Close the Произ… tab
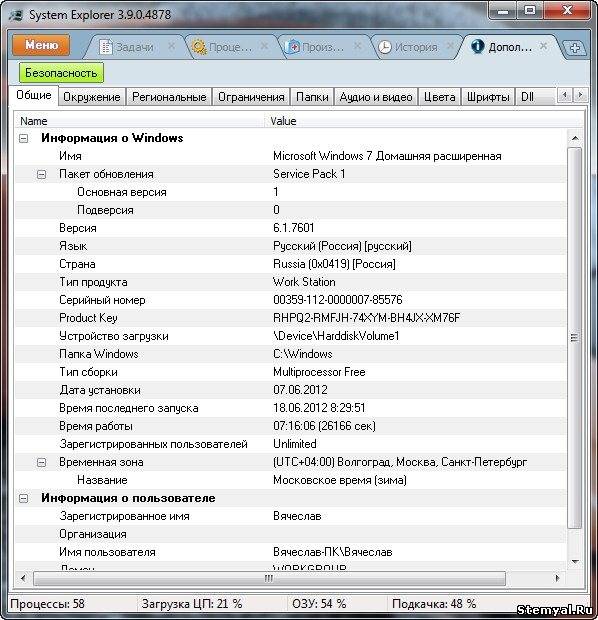Image resolution: width=598 pixels, height=620 pixels. click(358, 46)
